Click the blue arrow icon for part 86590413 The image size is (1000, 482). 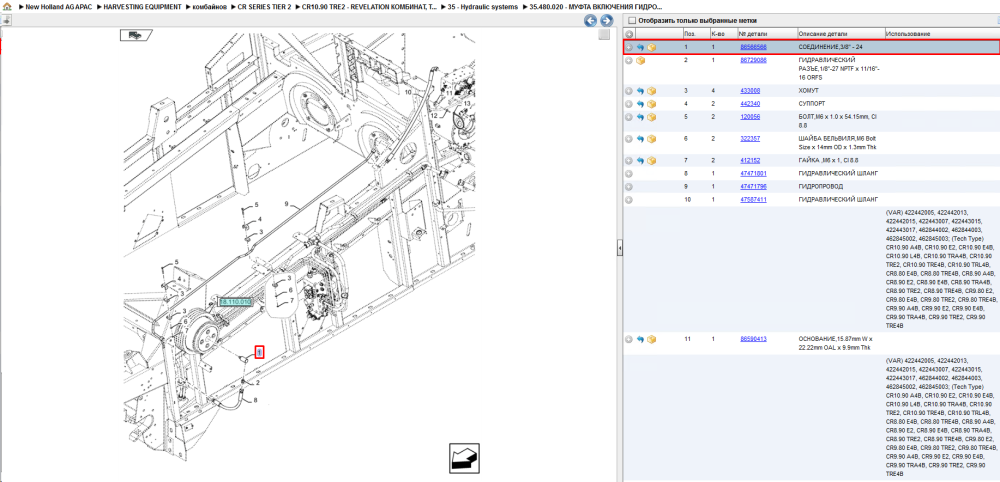pos(640,339)
